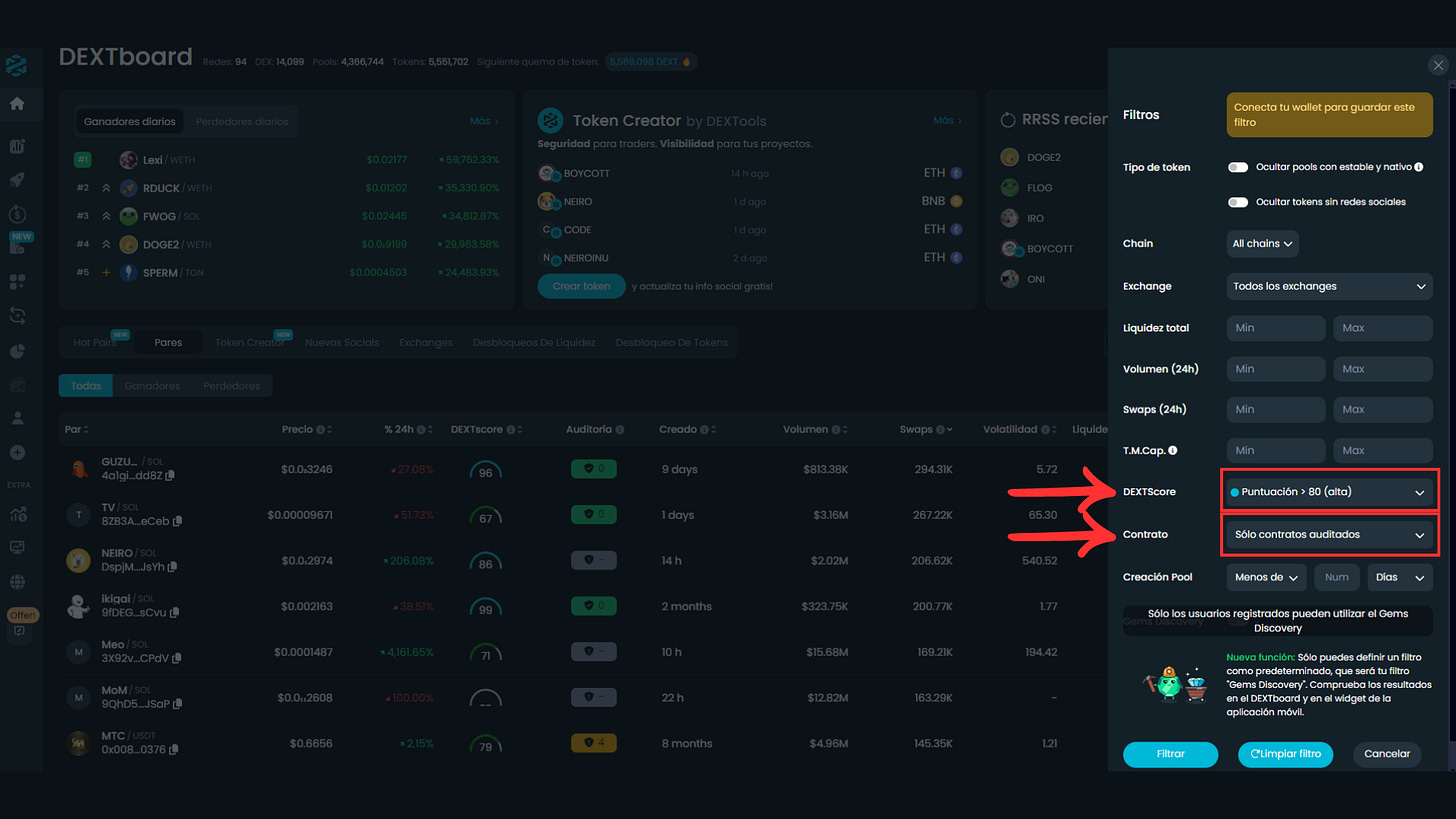This screenshot has height=819, width=1456.
Task: Click Creación Pool Num field
Action: tap(1337, 577)
